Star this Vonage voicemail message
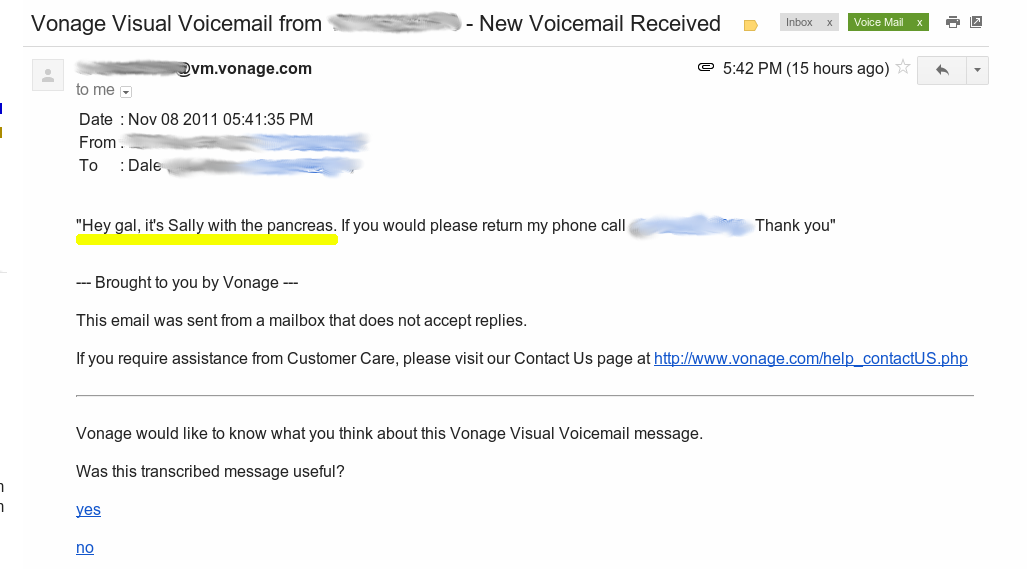This screenshot has height=569, width=1027. 903,67
